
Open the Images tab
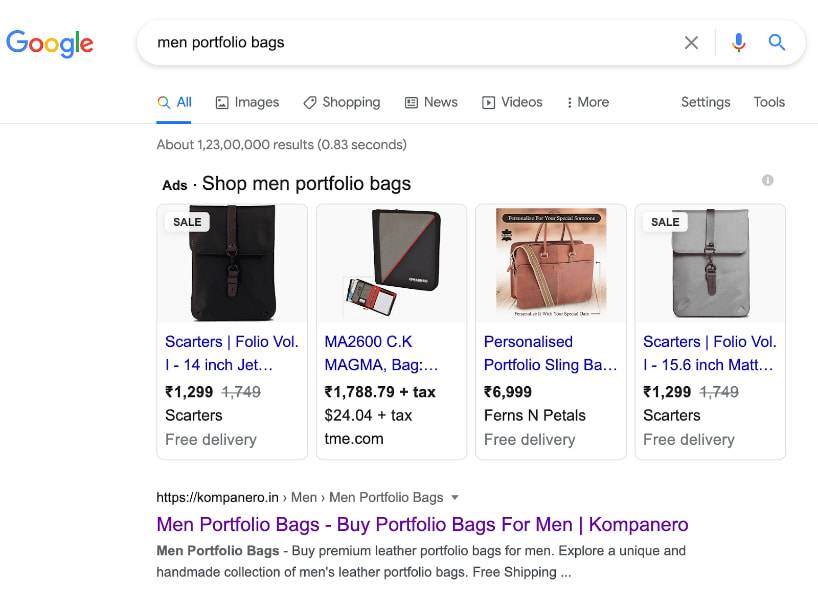(247, 102)
